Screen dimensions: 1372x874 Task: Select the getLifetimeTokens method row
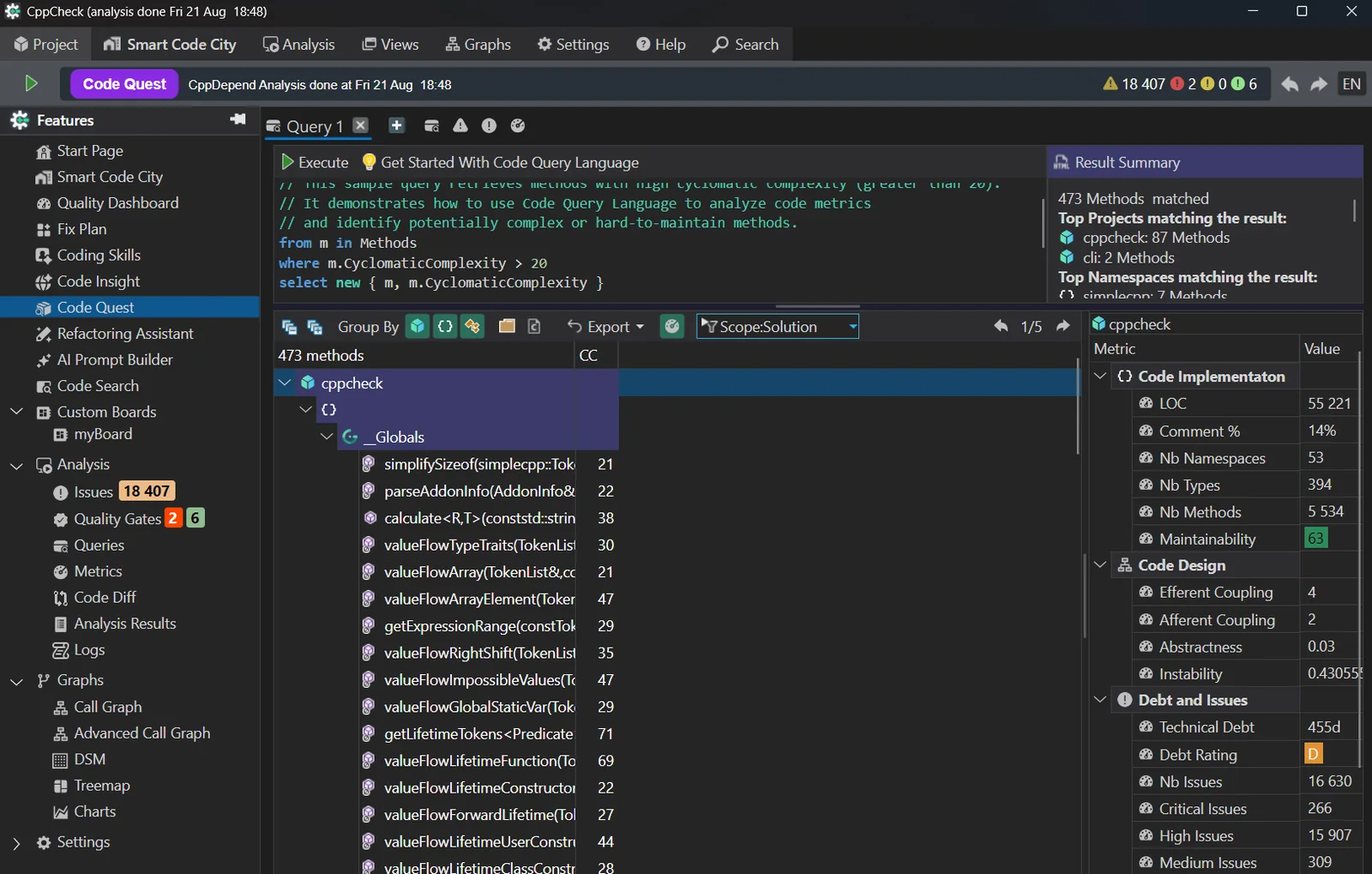coord(489,734)
